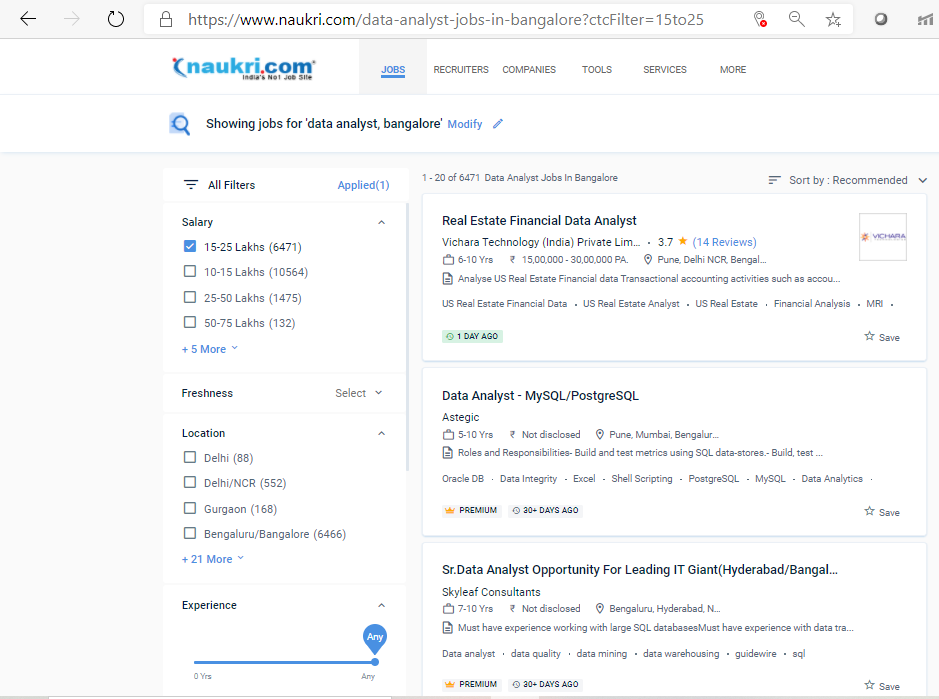The width and height of the screenshot is (939, 699).
Task: Click the browser back arrow
Action: point(28,19)
